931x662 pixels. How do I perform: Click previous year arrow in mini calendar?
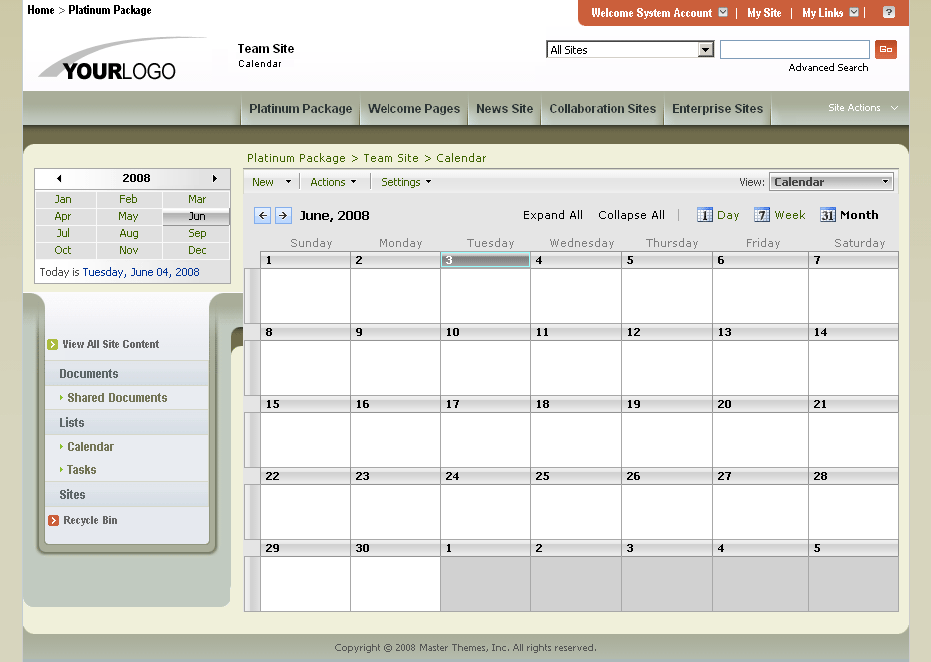[59, 178]
